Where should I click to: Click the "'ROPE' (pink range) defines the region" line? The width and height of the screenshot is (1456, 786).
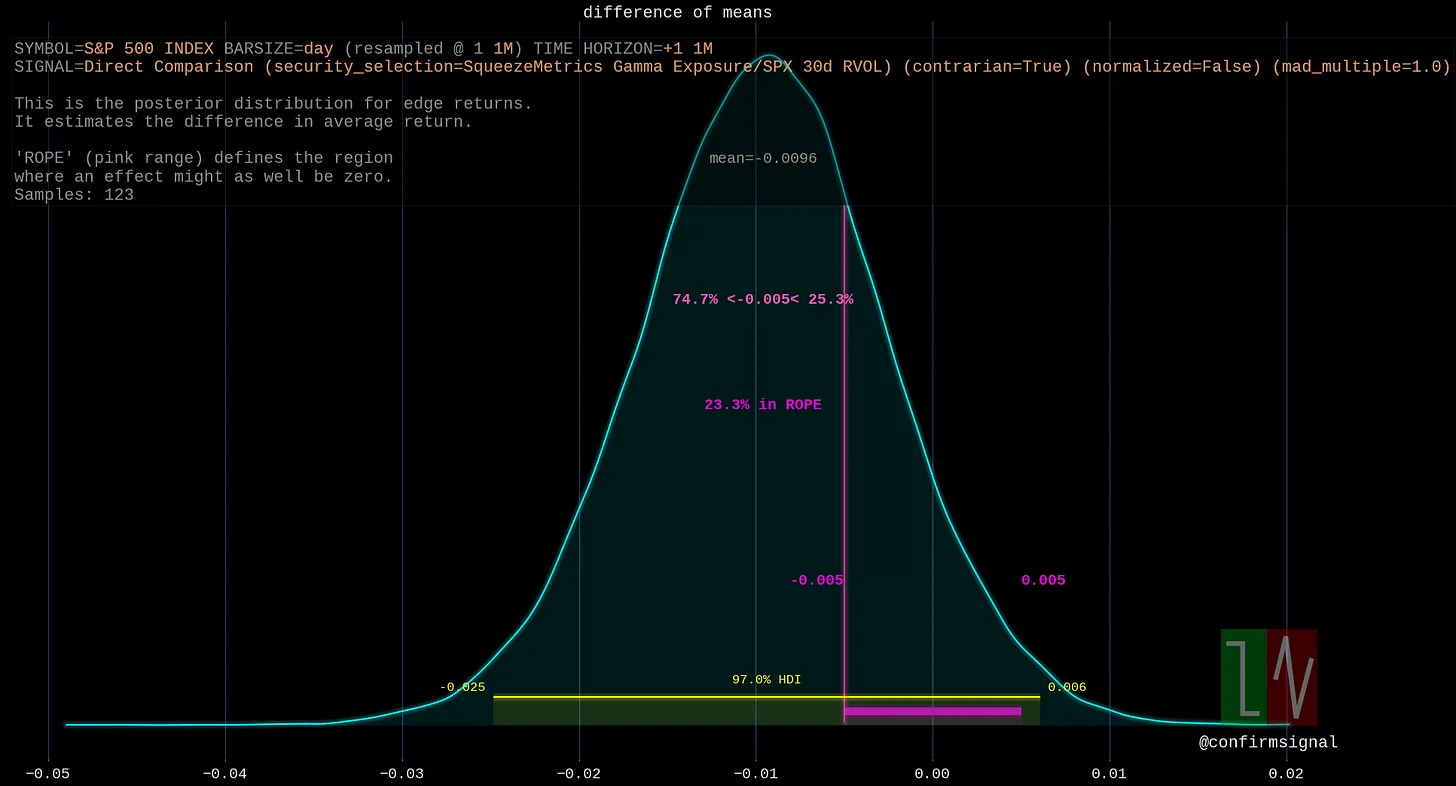click(204, 158)
